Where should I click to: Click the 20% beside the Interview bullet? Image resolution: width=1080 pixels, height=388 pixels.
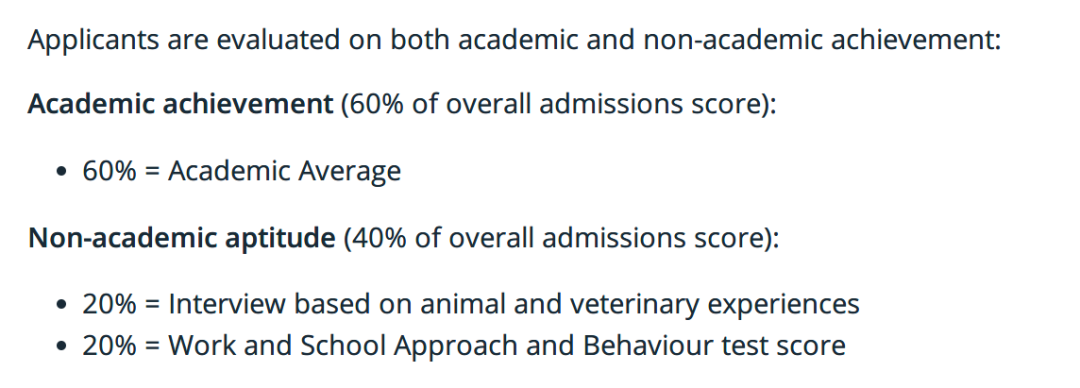110,304
